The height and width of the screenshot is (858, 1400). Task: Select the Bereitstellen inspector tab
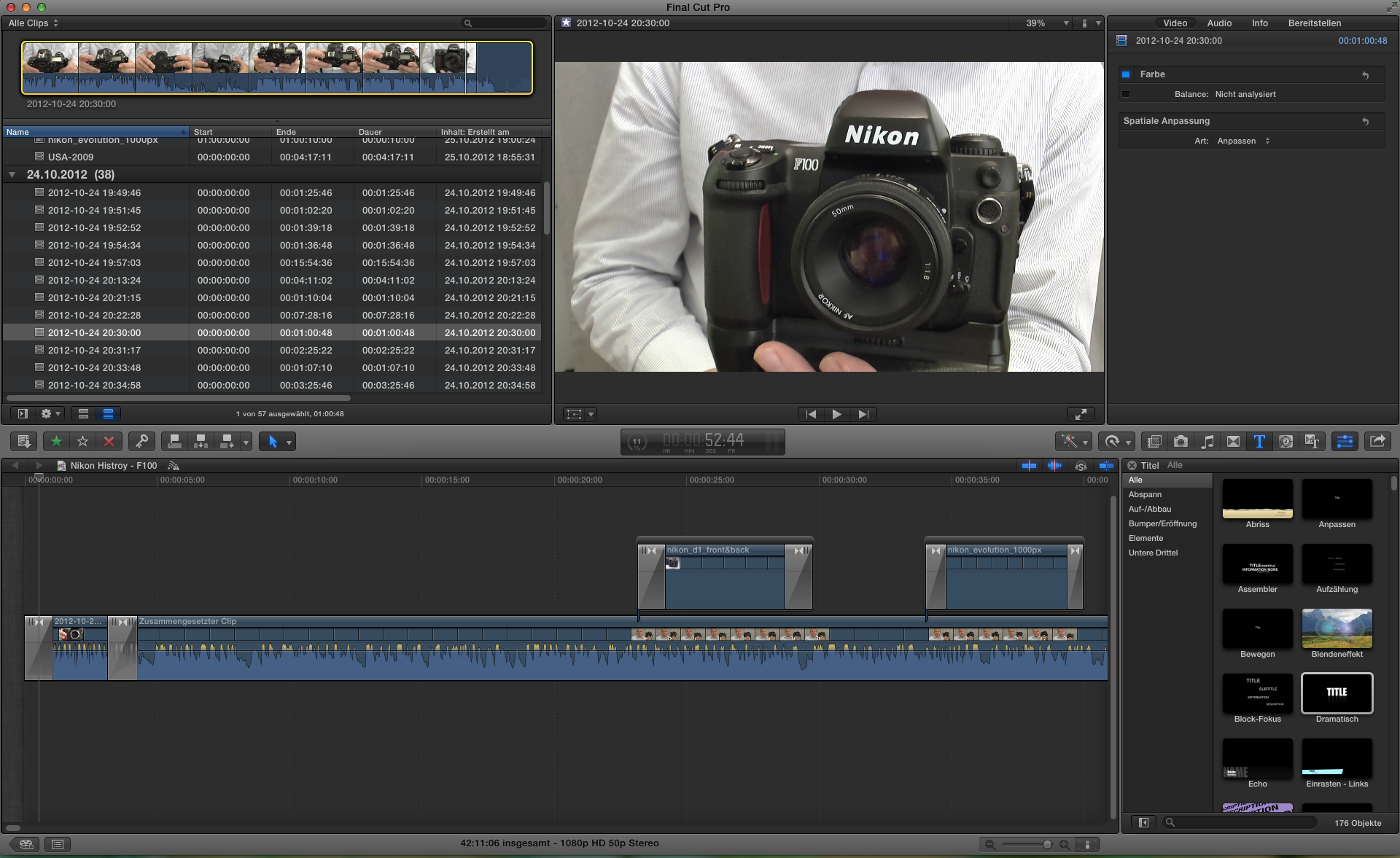click(x=1314, y=23)
